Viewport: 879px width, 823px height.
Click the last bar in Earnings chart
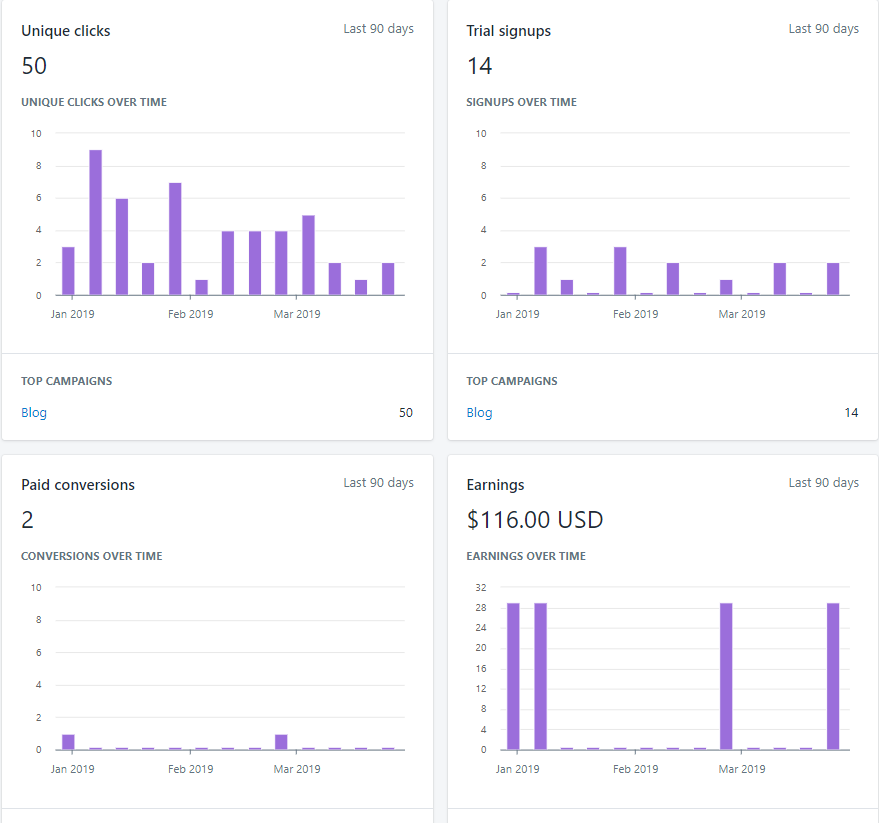(833, 676)
